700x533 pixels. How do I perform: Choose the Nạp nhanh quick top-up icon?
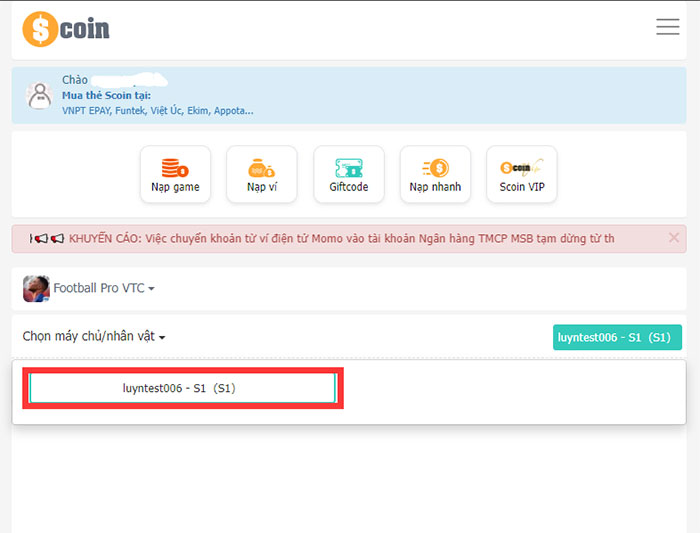pyautogui.click(x=435, y=174)
